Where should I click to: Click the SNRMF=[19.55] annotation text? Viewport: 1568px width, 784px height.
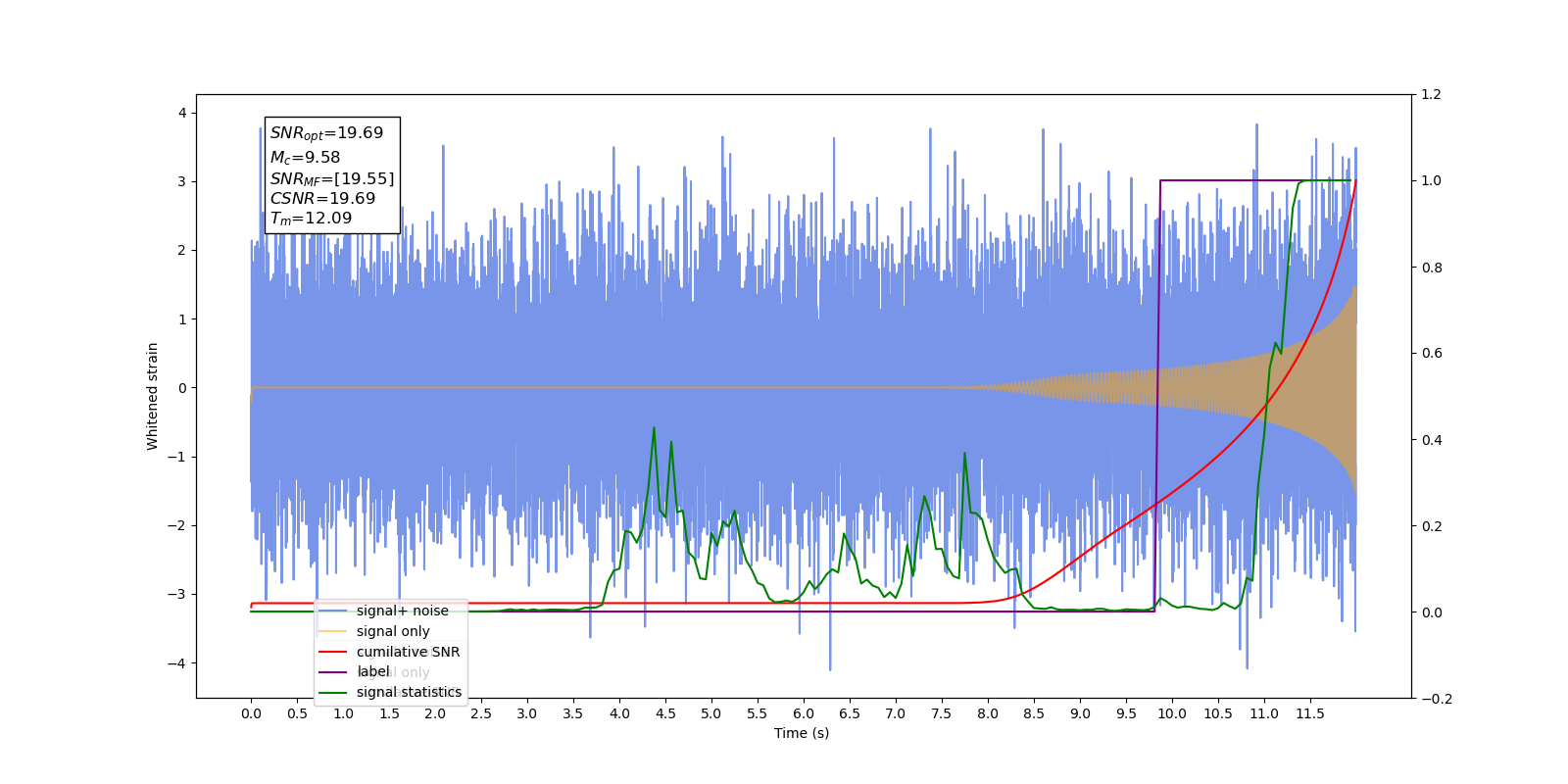tap(332, 178)
